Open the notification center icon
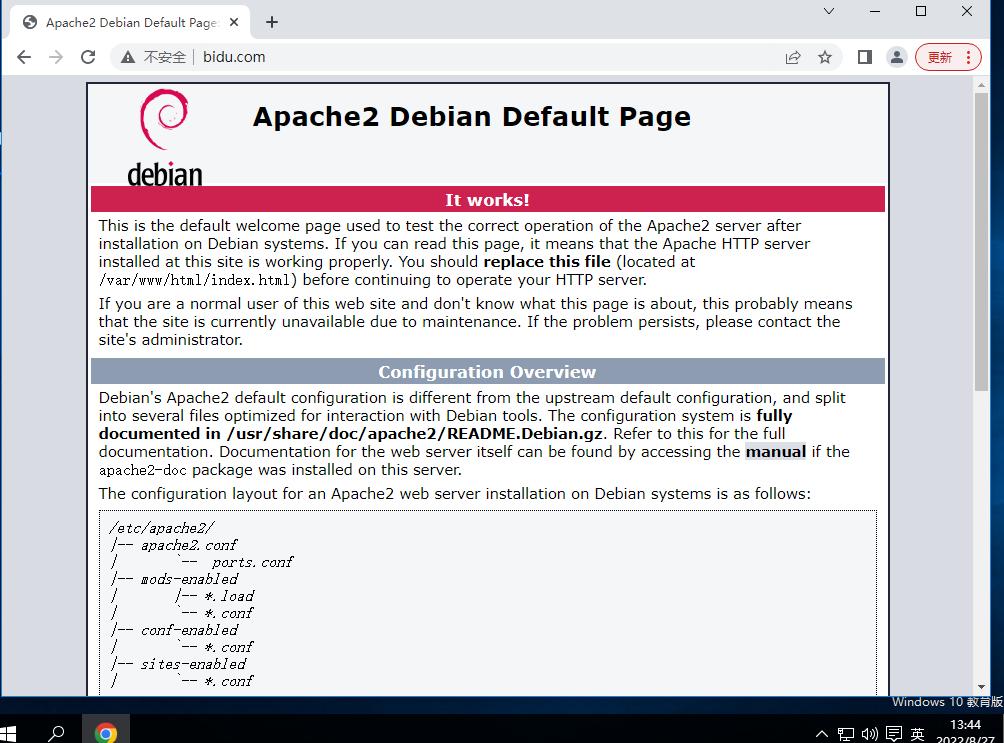This screenshot has height=743, width=1004. 894,734
